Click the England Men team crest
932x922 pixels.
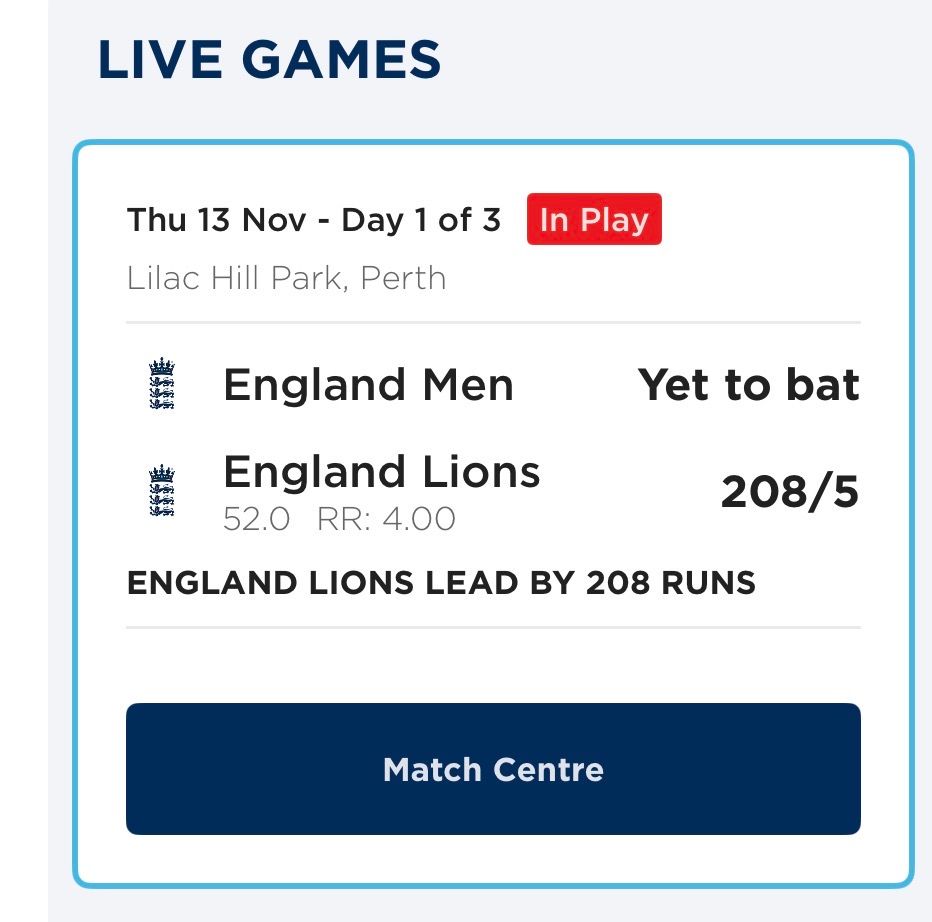161,386
